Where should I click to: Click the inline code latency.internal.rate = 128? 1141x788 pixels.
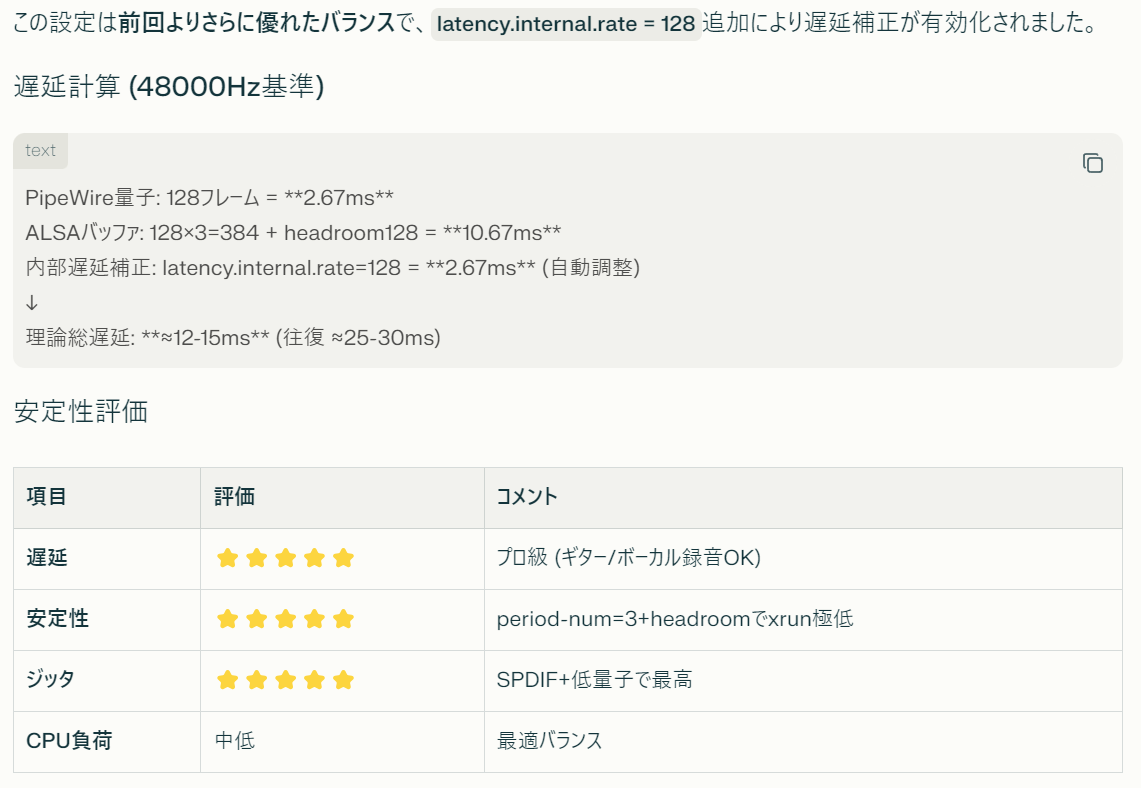(566, 24)
